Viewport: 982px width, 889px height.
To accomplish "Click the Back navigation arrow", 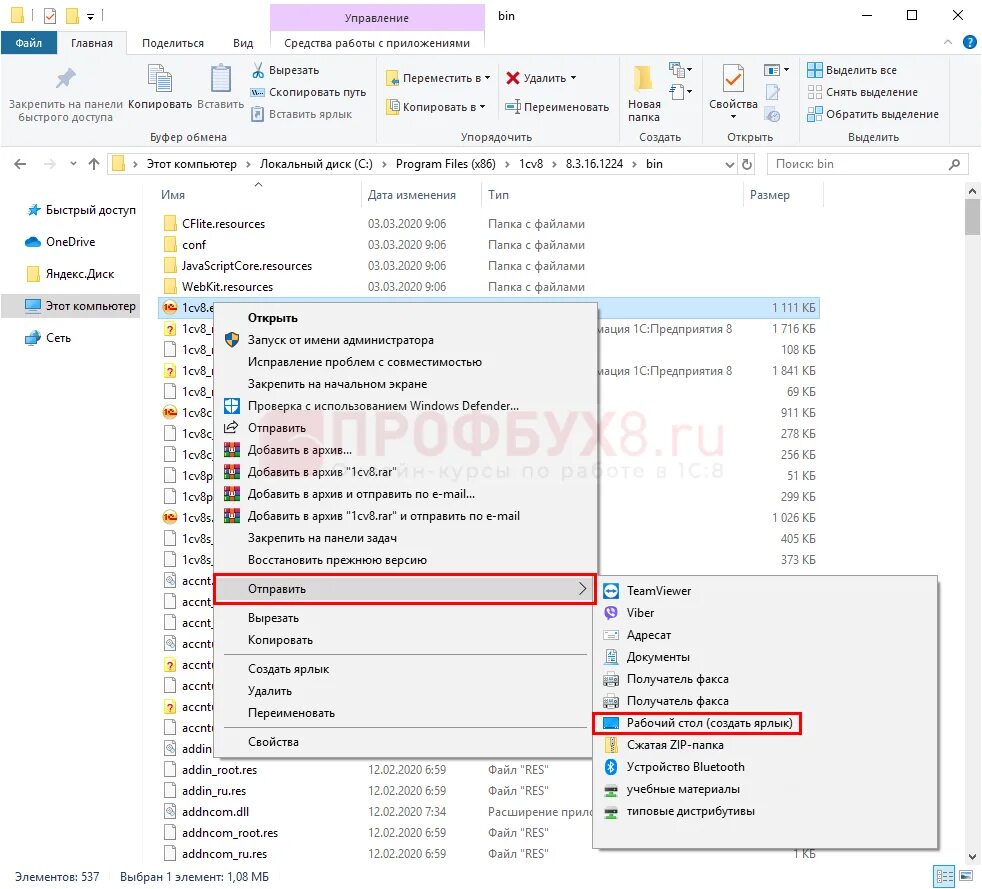I will pos(20,164).
